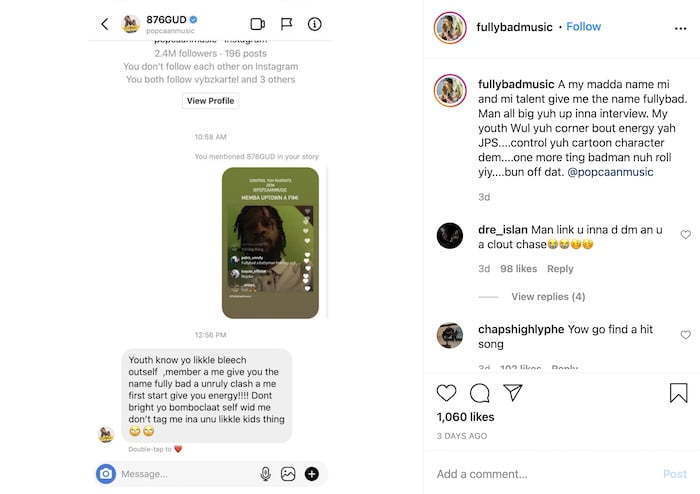Tap the microphone voice message icon
The width and height of the screenshot is (700, 494).
pyautogui.click(x=265, y=473)
